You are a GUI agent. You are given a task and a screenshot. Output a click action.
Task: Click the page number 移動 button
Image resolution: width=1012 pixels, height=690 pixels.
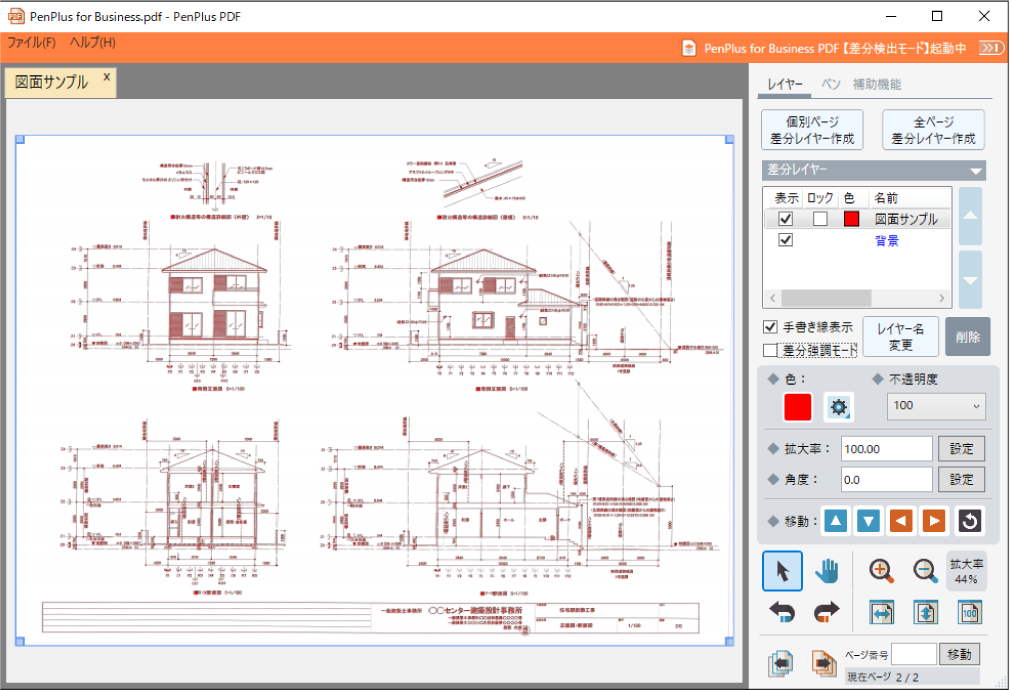click(959, 654)
